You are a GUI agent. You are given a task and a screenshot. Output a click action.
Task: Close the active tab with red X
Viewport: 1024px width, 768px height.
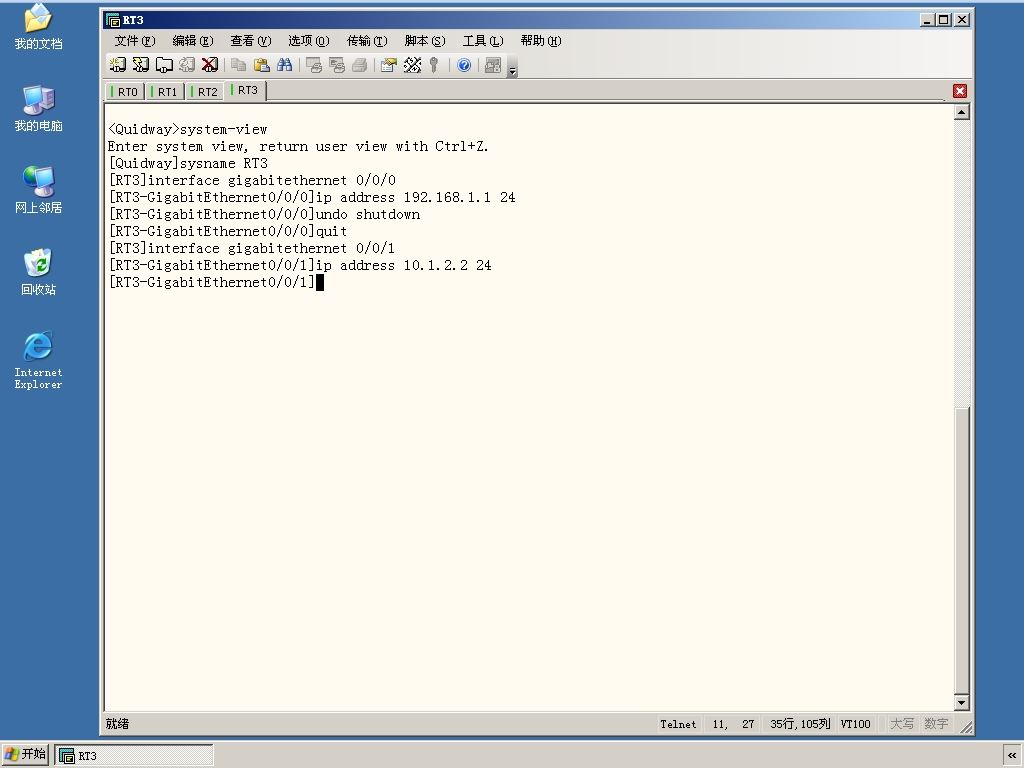[960, 91]
